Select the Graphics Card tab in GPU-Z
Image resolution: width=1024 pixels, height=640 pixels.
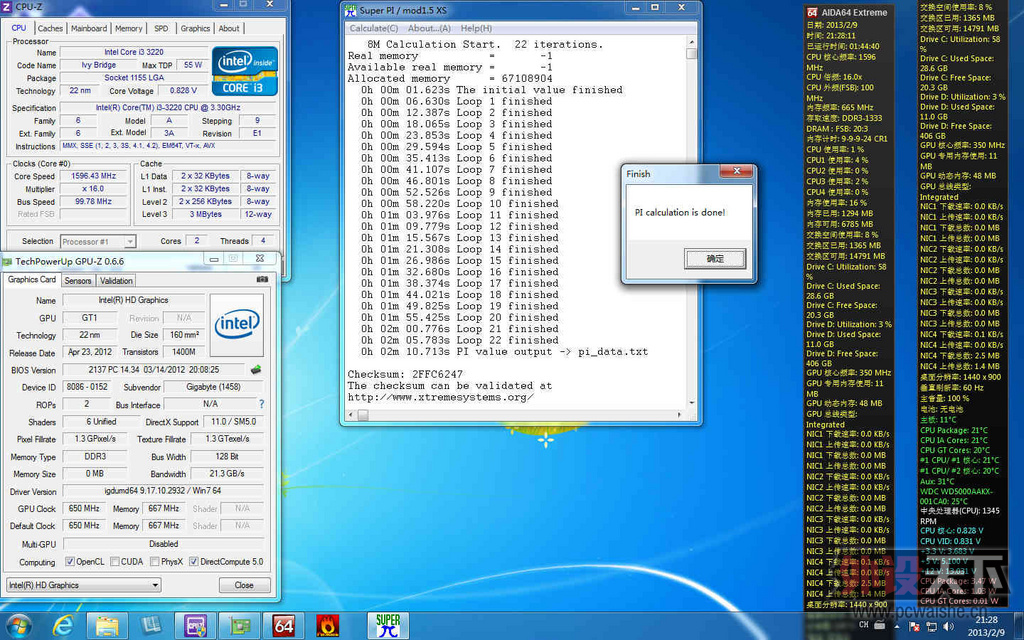coord(32,280)
